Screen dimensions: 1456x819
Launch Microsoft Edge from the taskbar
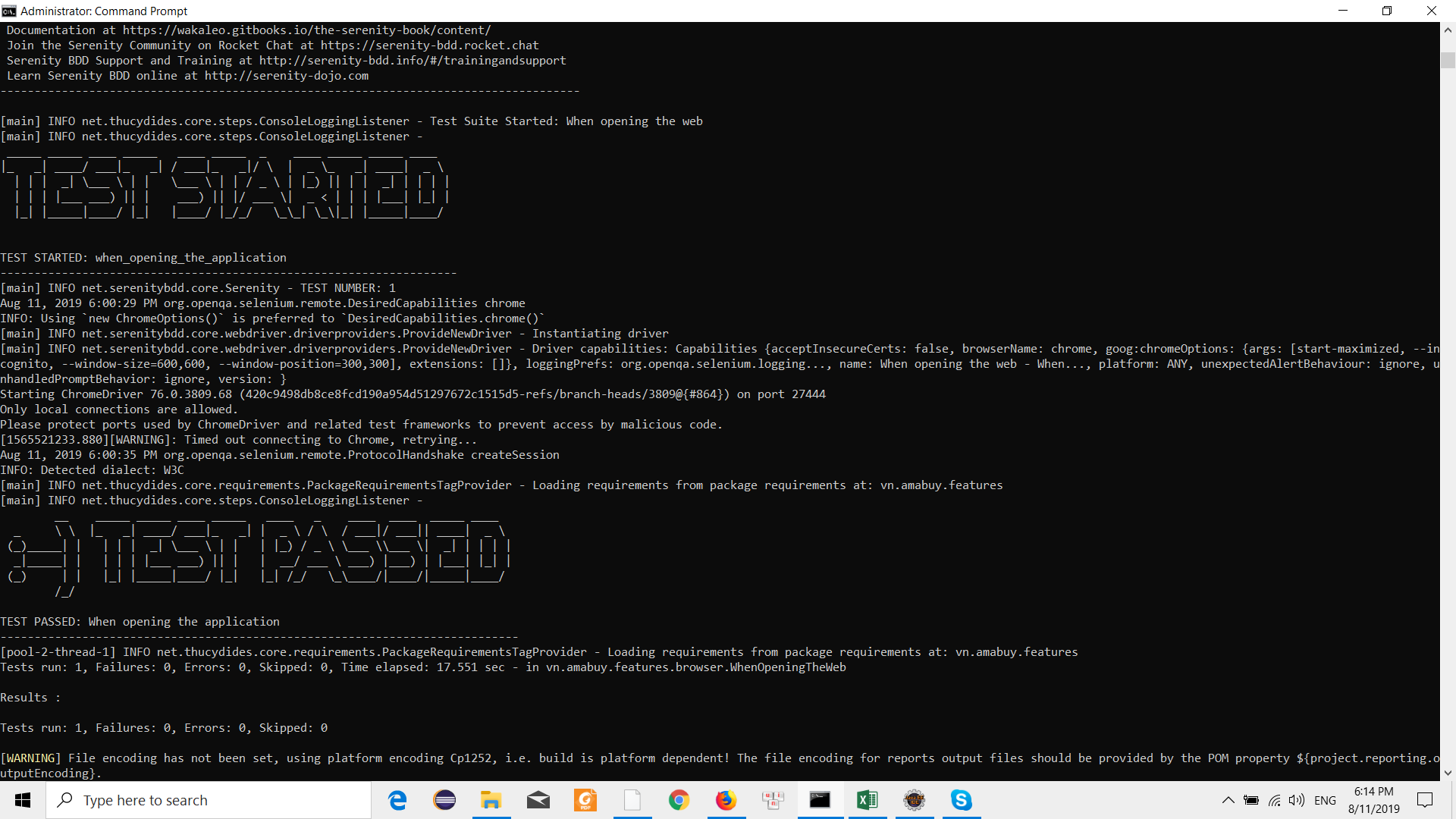[397, 800]
